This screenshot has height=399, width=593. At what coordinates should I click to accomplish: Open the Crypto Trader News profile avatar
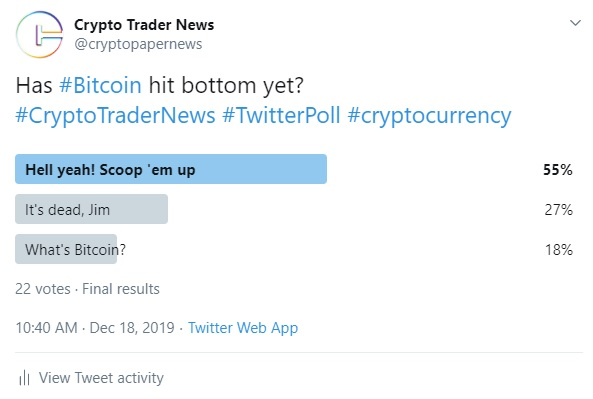[39, 34]
